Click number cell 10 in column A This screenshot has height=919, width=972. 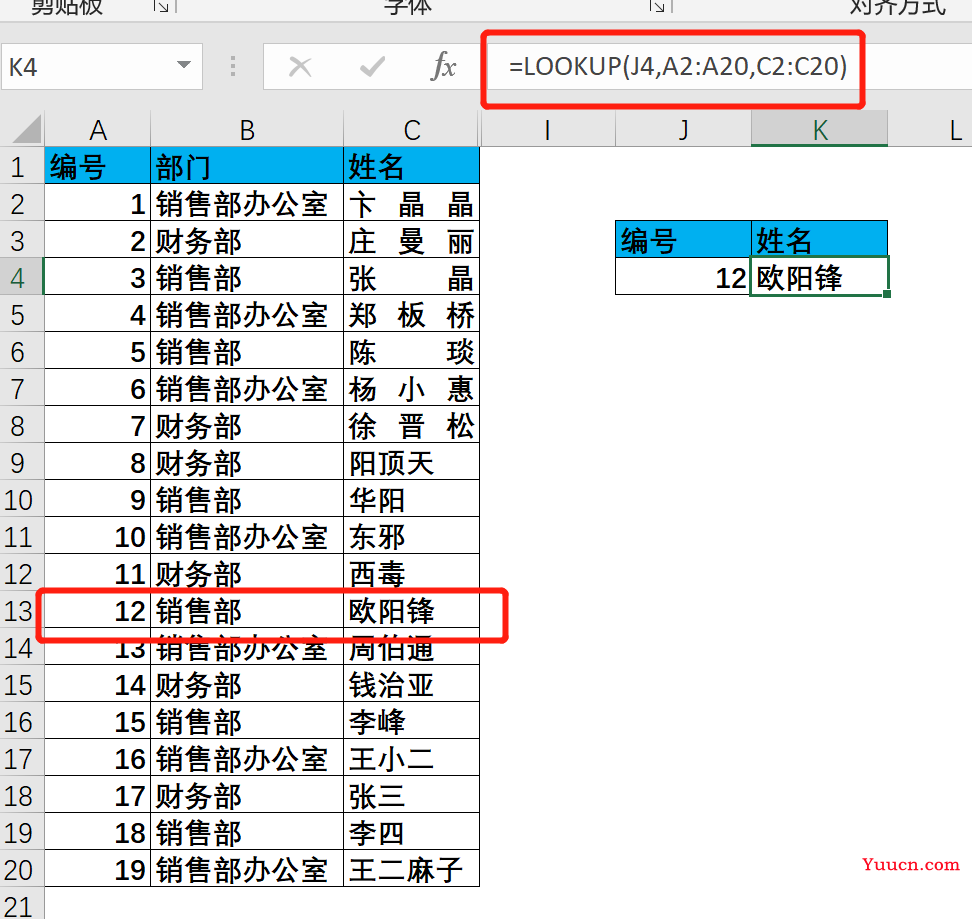pos(97,537)
